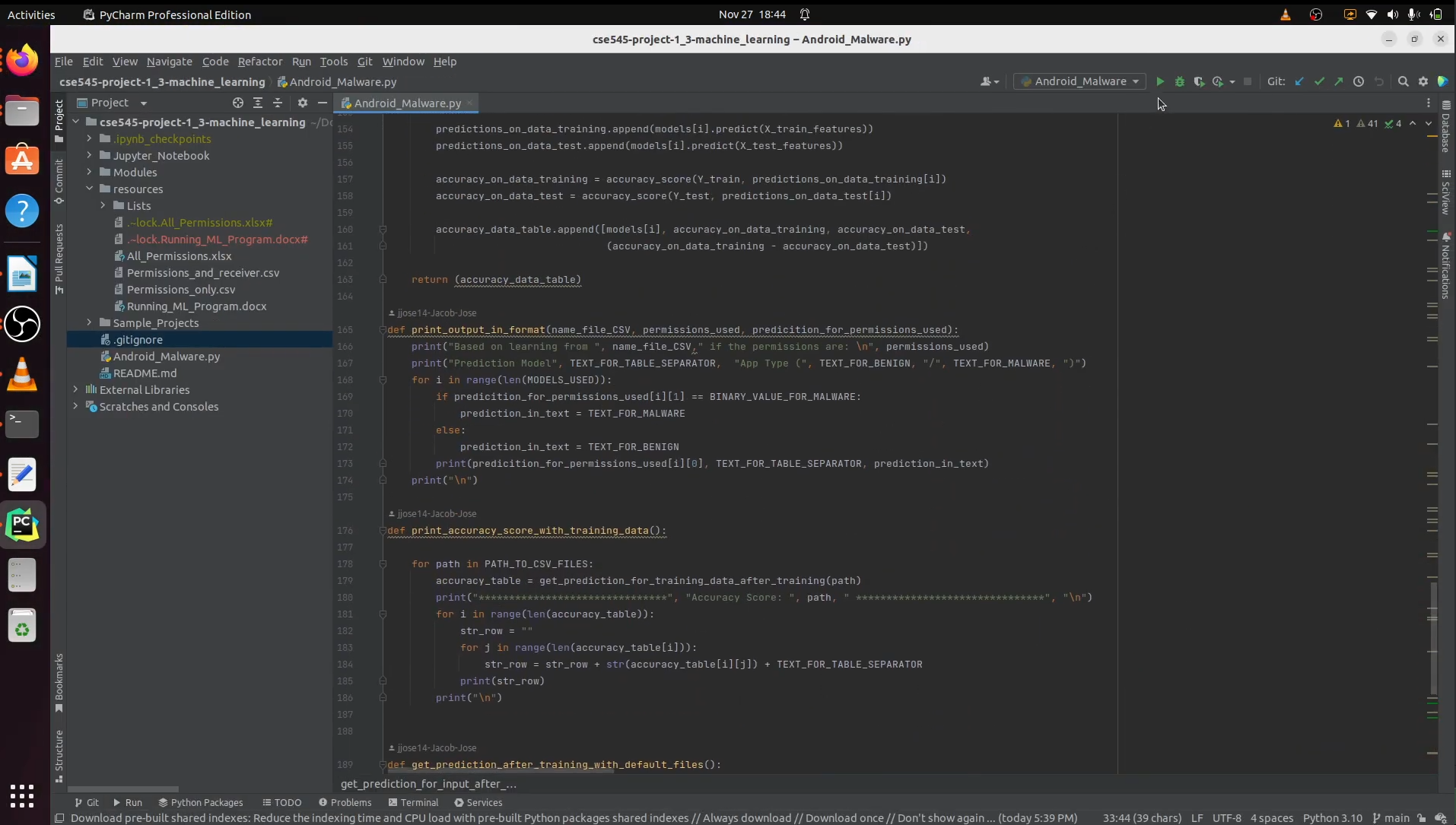Toggle tool window bars status icon
The image size is (1456, 825).
coord(59,818)
